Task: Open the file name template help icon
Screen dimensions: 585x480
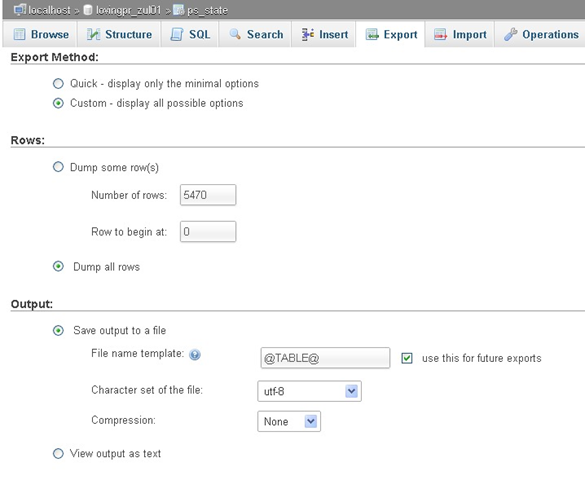Action: pyautogui.click(x=195, y=354)
